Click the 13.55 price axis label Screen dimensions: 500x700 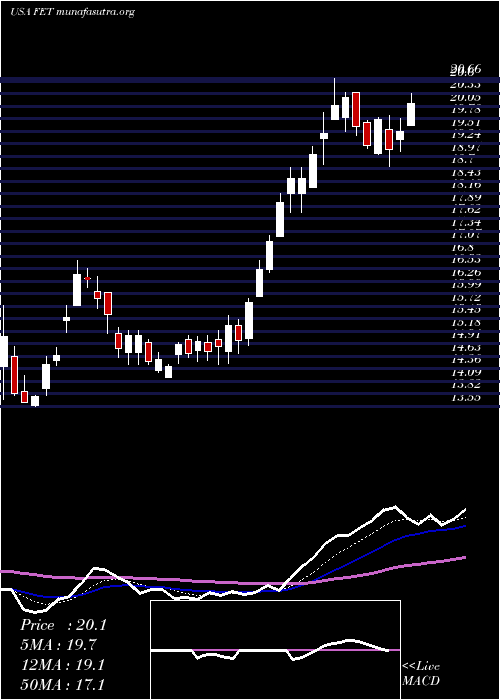click(466, 397)
